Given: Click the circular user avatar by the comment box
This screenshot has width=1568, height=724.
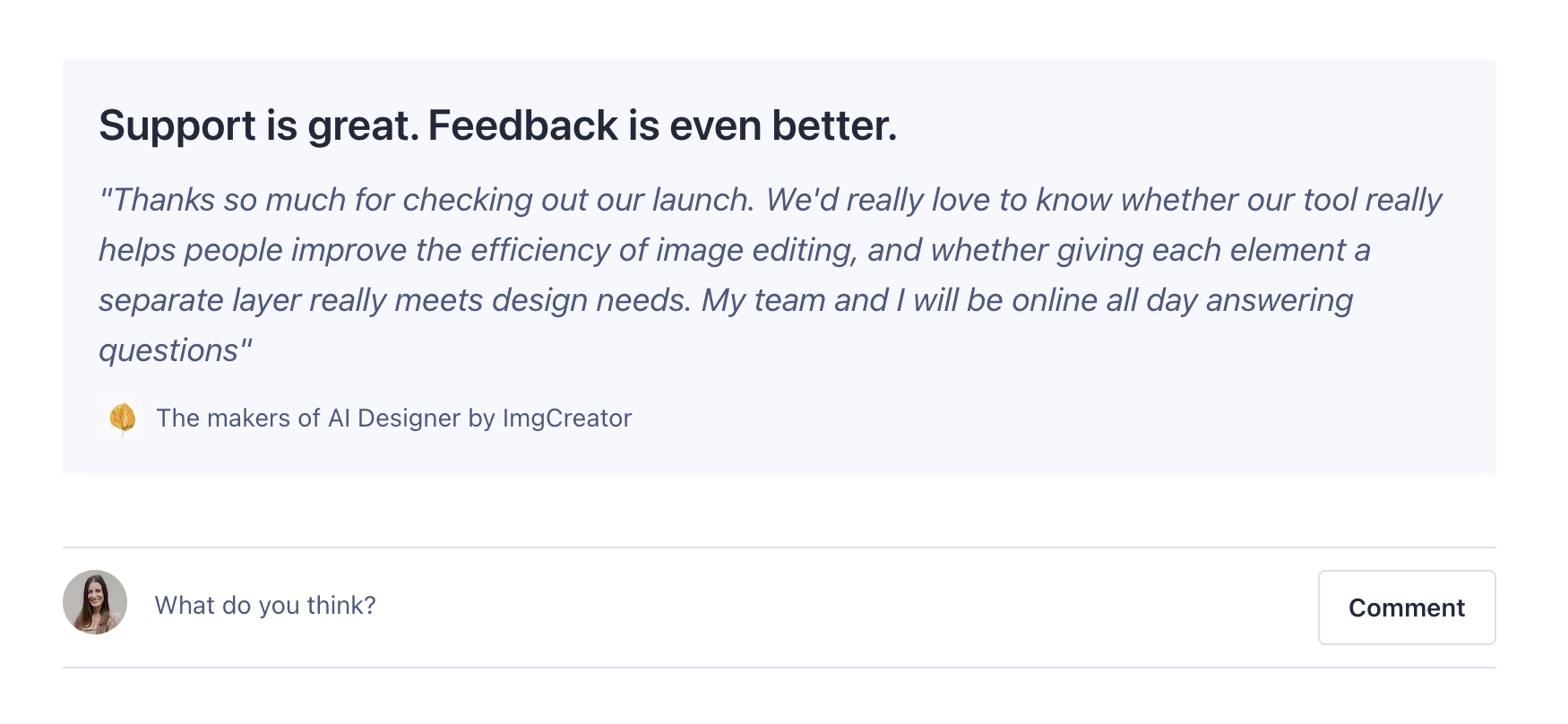Looking at the screenshot, I should coord(94,603).
